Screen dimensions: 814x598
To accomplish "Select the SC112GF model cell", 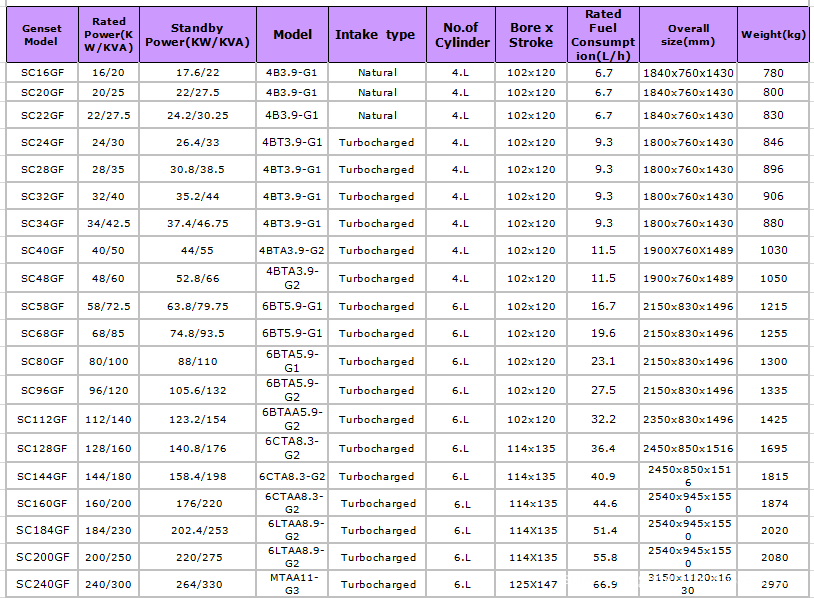I will click(42, 419).
